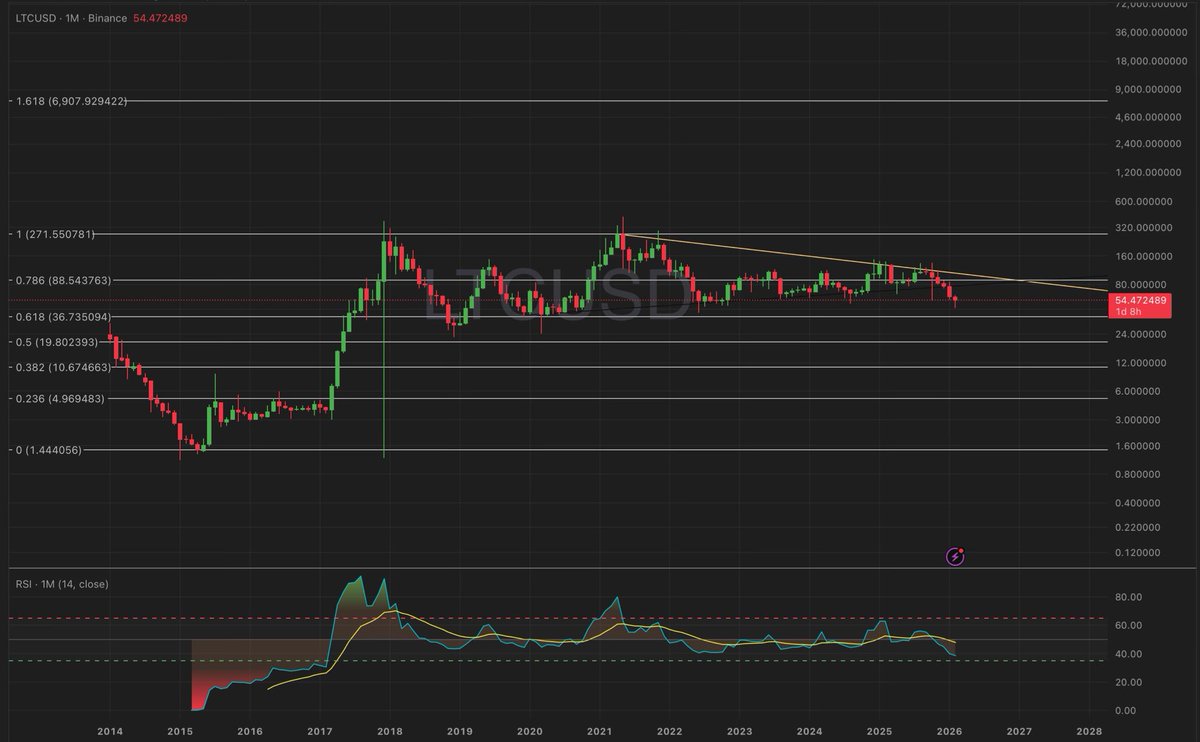Click the current price tag 54.472489 on the axis
The width and height of the screenshot is (1200, 742).
(1142, 300)
